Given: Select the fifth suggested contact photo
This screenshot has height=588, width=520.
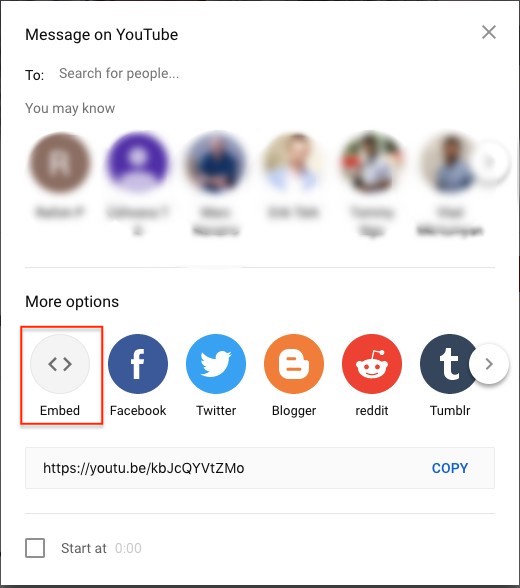Looking at the screenshot, I should pos(372,162).
